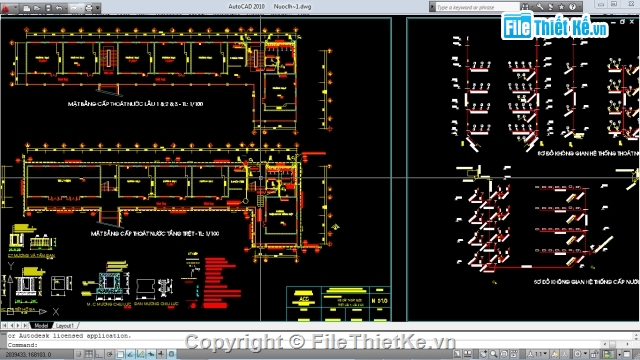Click Zoom magnifier icon in status bar
640x360 pixels.
coord(494,354)
